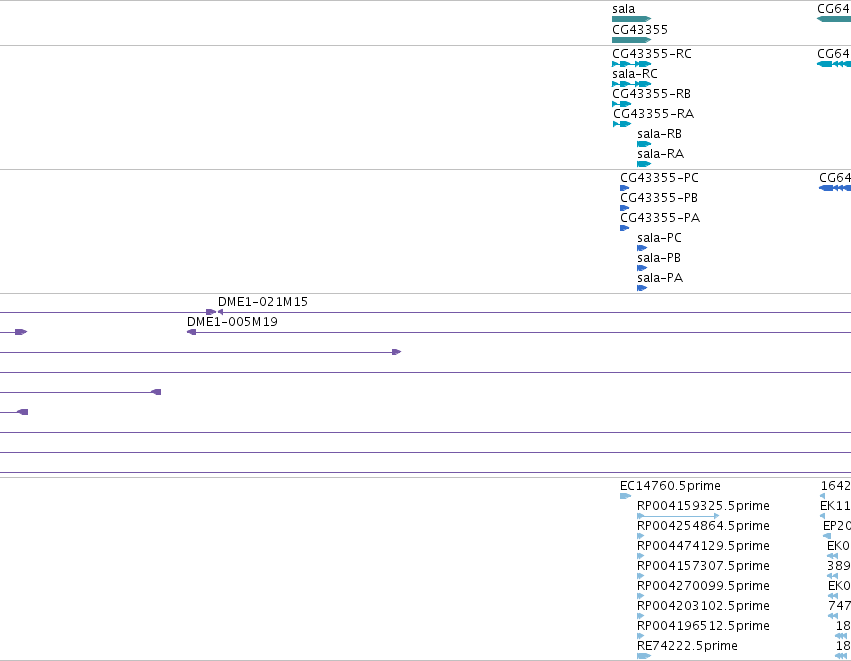Select CDS feature CG43355-PB
The image size is (851, 661).
(x=659, y=198)
